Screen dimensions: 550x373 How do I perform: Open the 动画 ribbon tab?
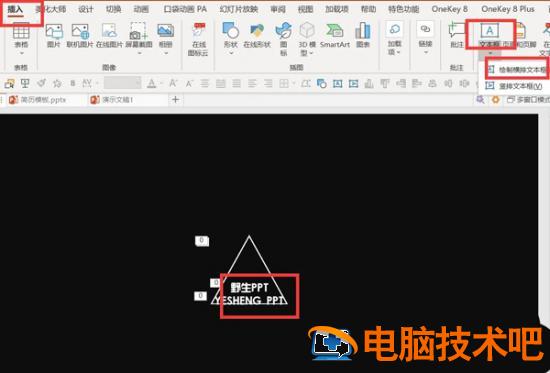click(141, 9)
